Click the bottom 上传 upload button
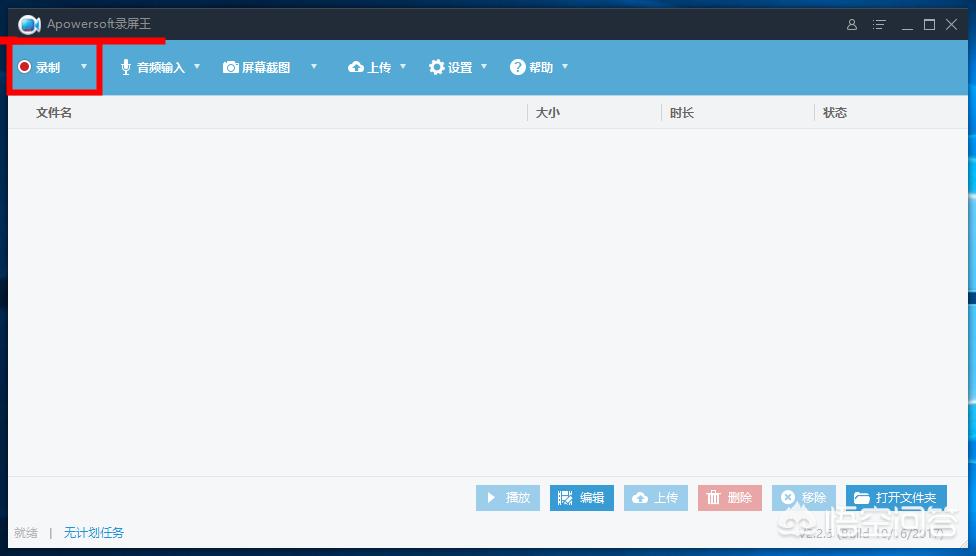 tap(656, 497)
